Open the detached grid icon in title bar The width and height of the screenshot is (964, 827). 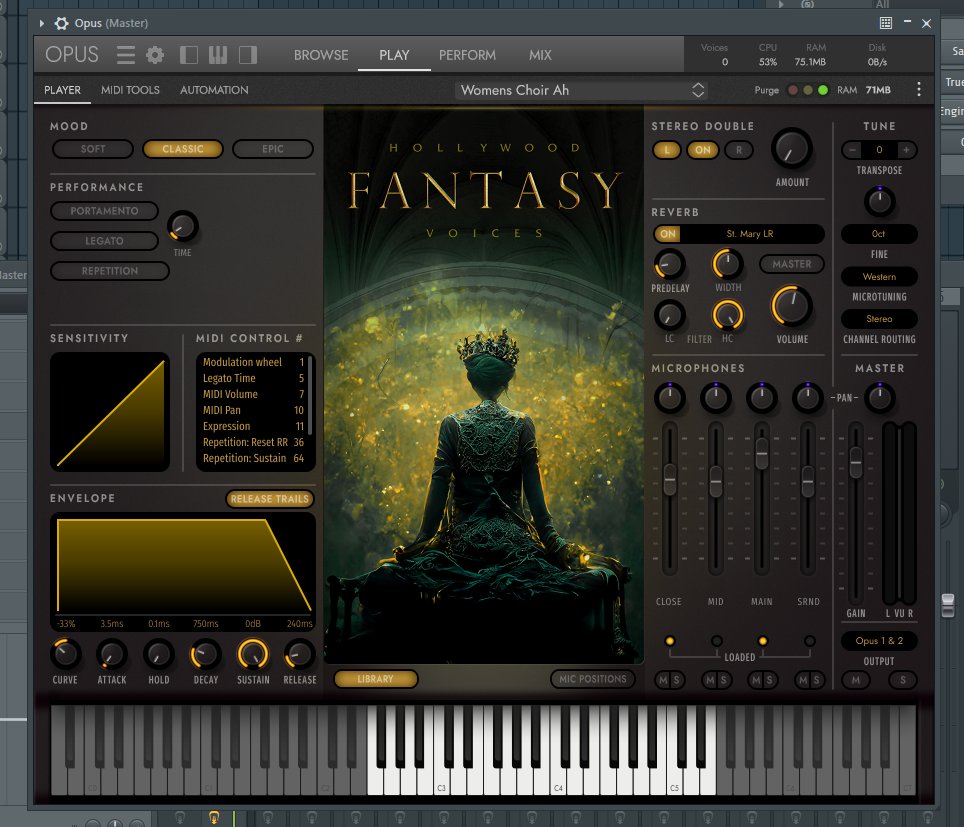[886, 23]
